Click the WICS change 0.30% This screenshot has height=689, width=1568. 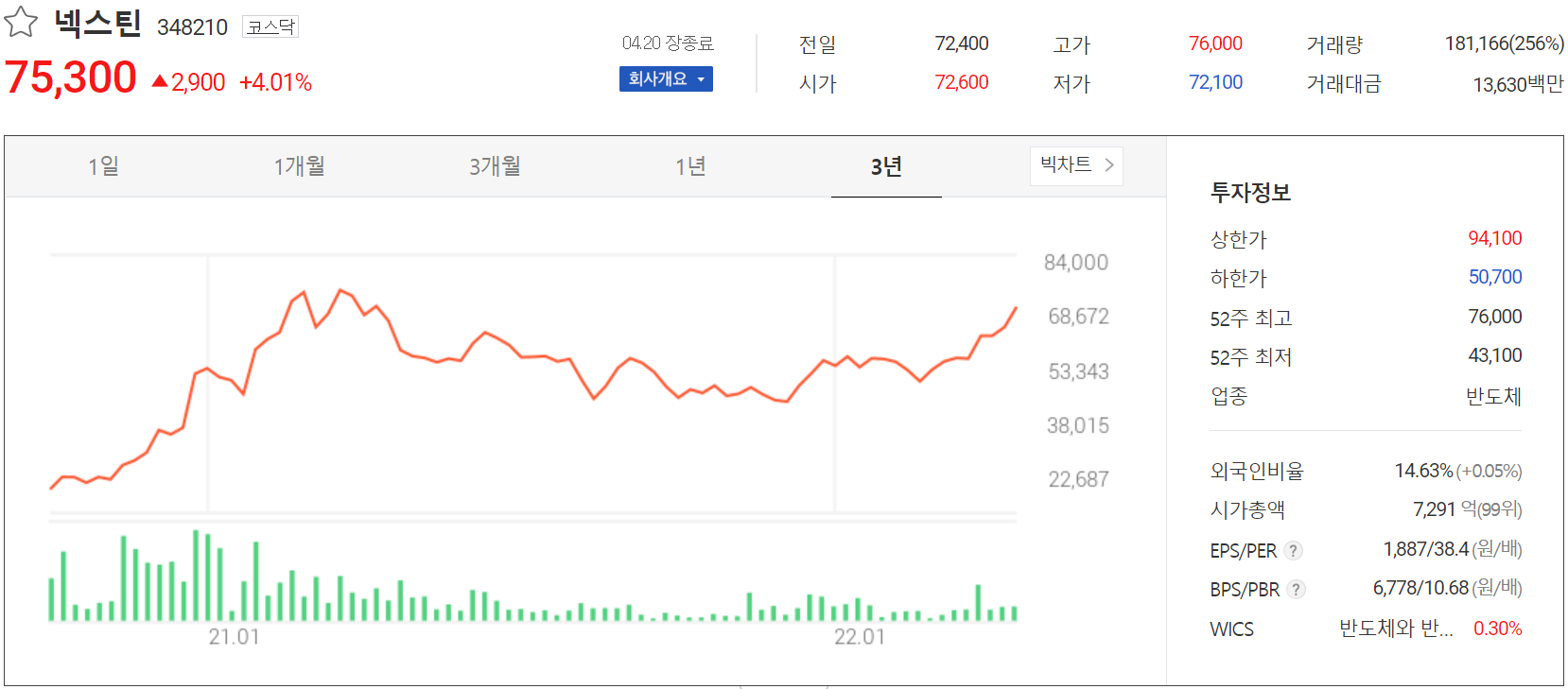coord(1497,629)
